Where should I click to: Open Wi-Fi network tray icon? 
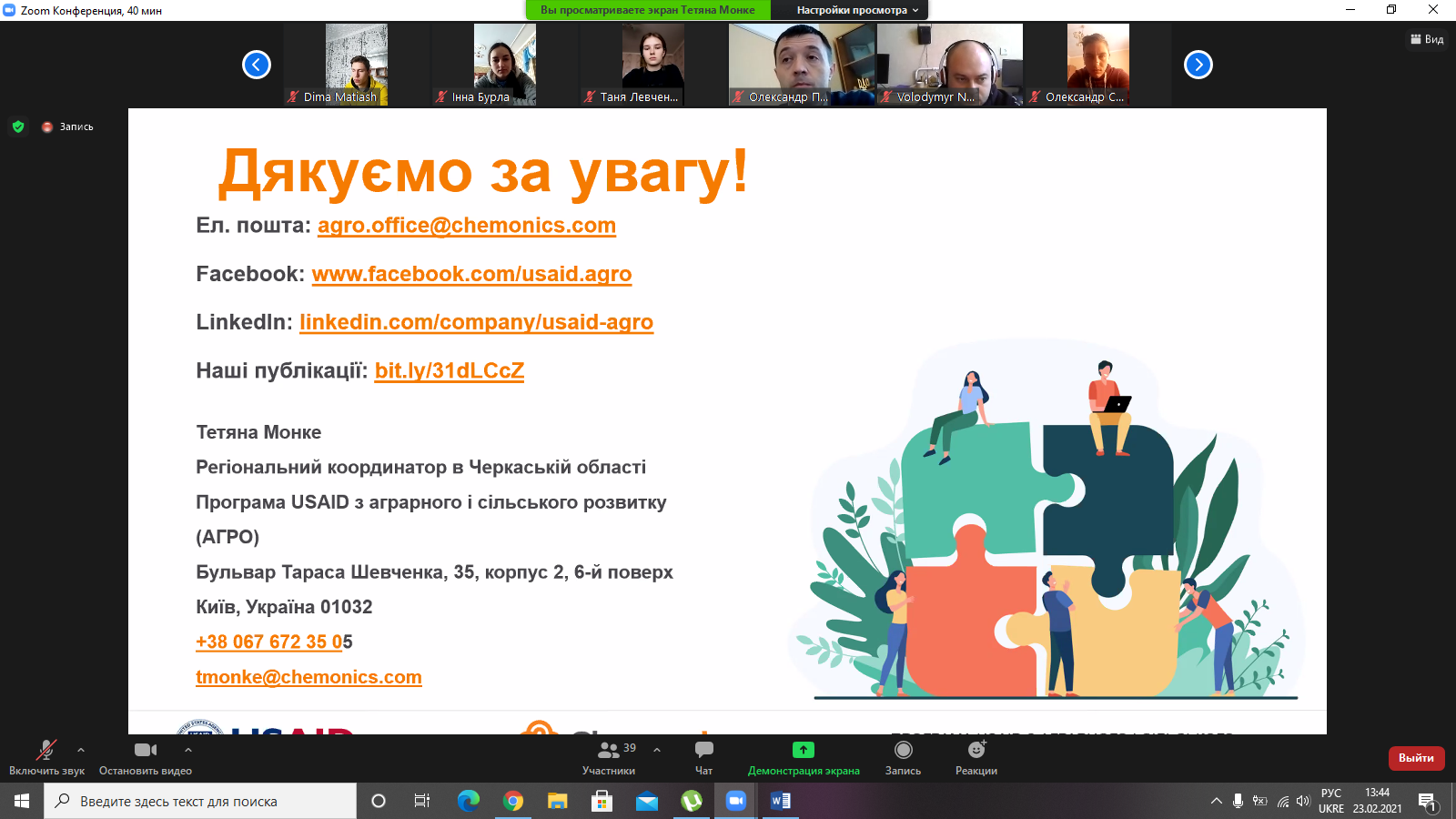[x=1283, y=802]
